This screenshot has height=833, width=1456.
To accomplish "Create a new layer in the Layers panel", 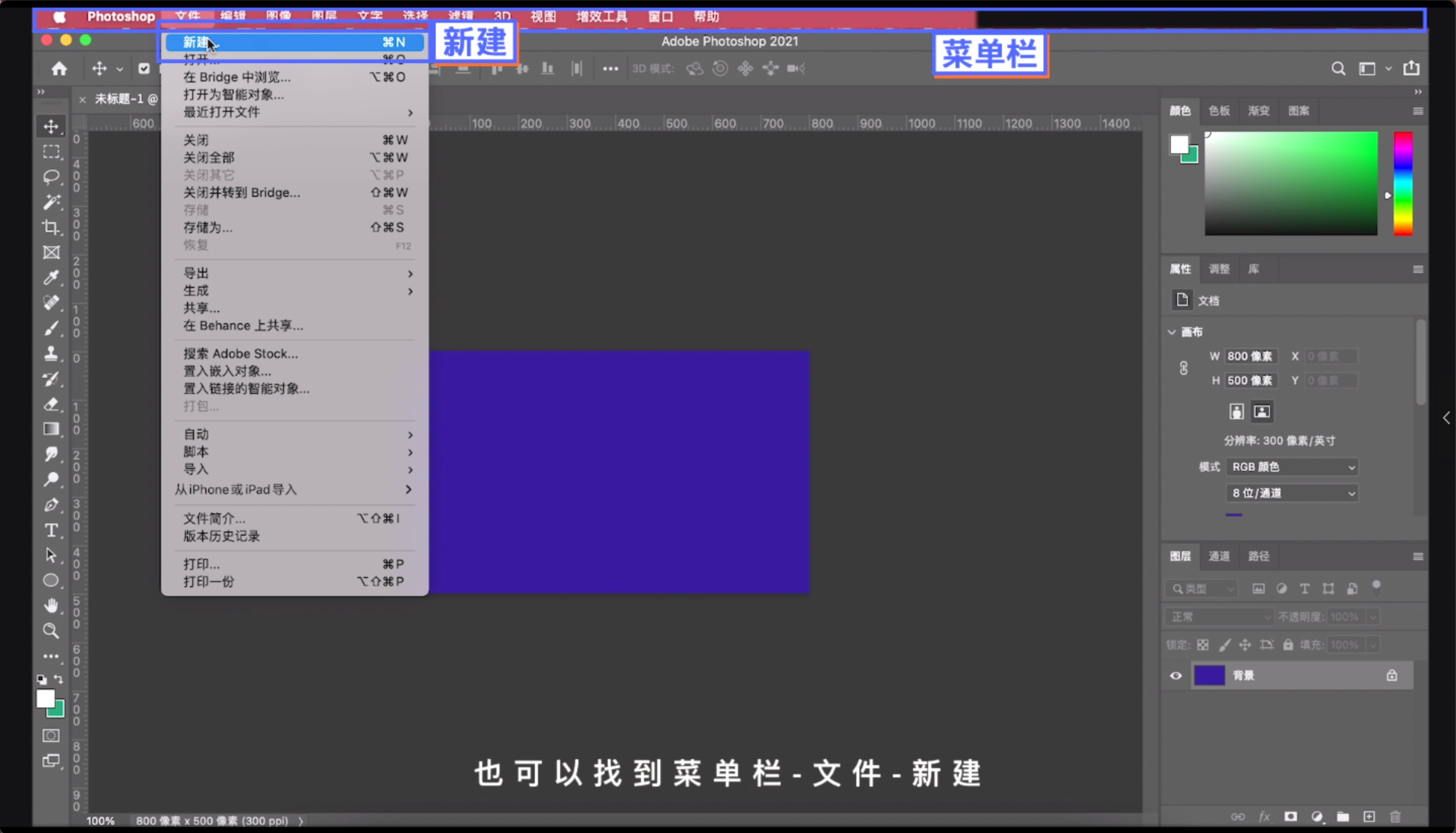I will tap(1369, 817).
